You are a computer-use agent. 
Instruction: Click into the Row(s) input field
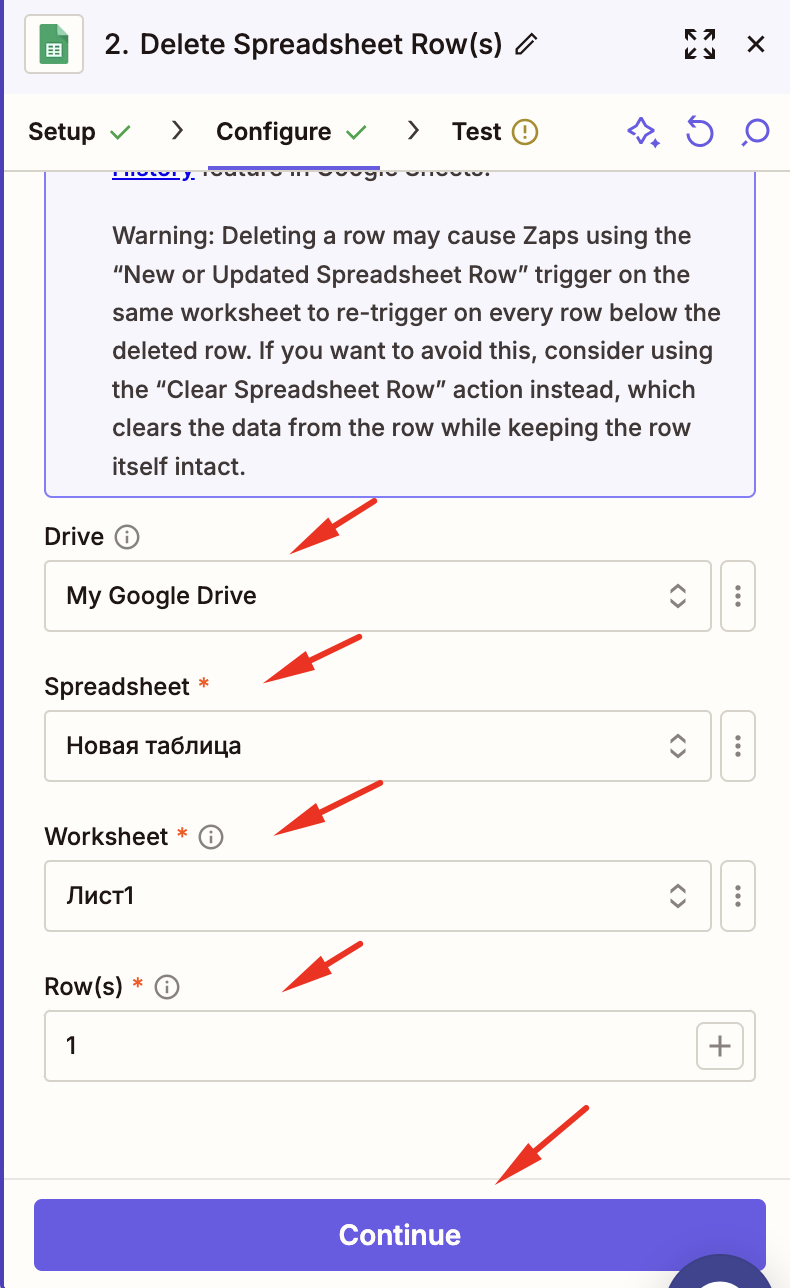click(370, 1046)
